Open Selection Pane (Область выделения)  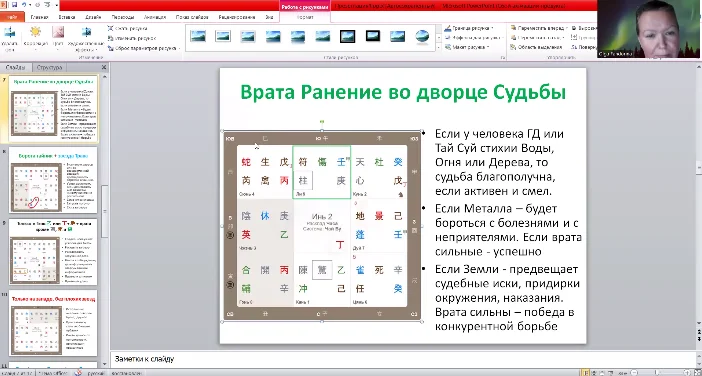click(x=536, y=47)
